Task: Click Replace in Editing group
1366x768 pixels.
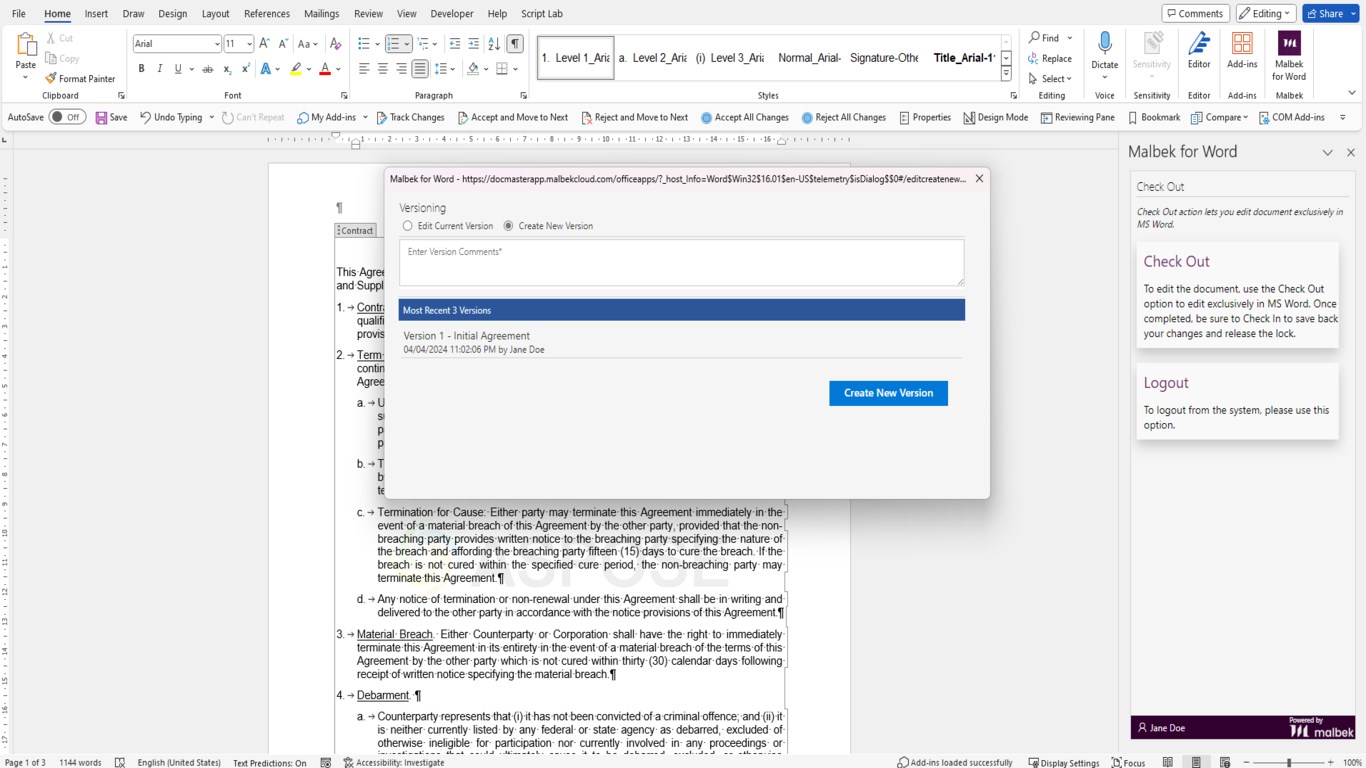Action: click(x=1050, y=58)
